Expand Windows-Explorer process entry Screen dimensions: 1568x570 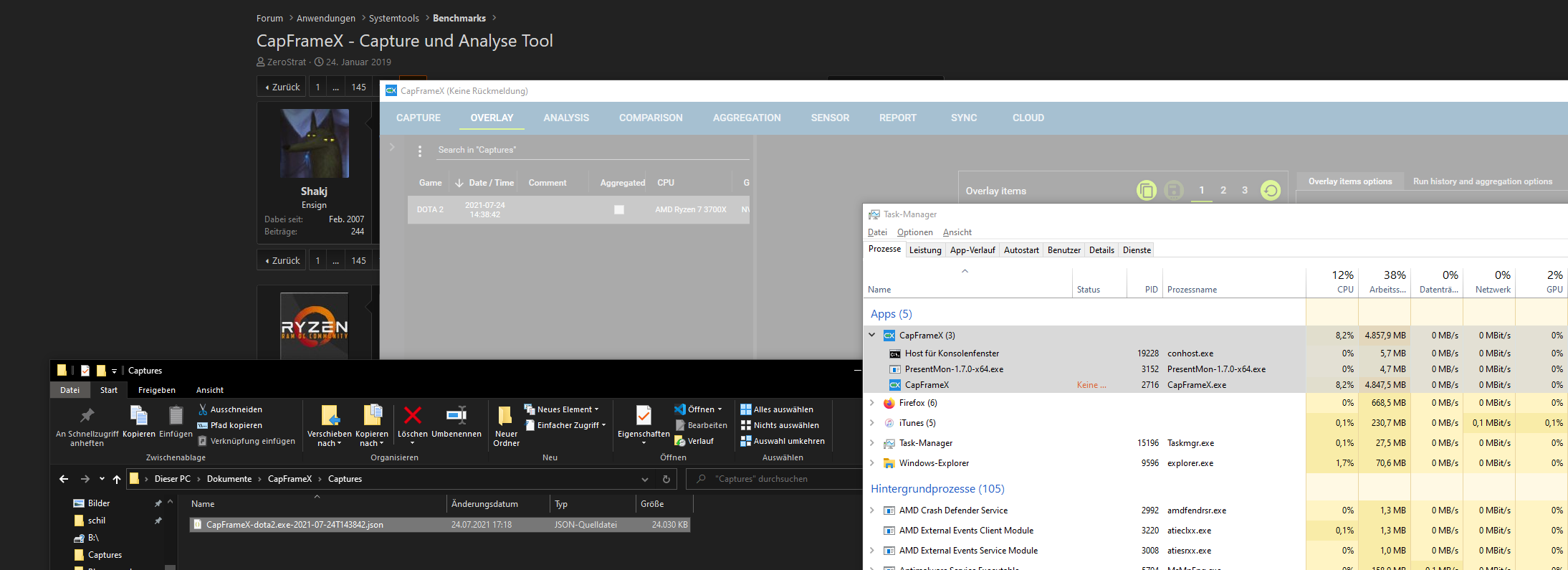872,463
